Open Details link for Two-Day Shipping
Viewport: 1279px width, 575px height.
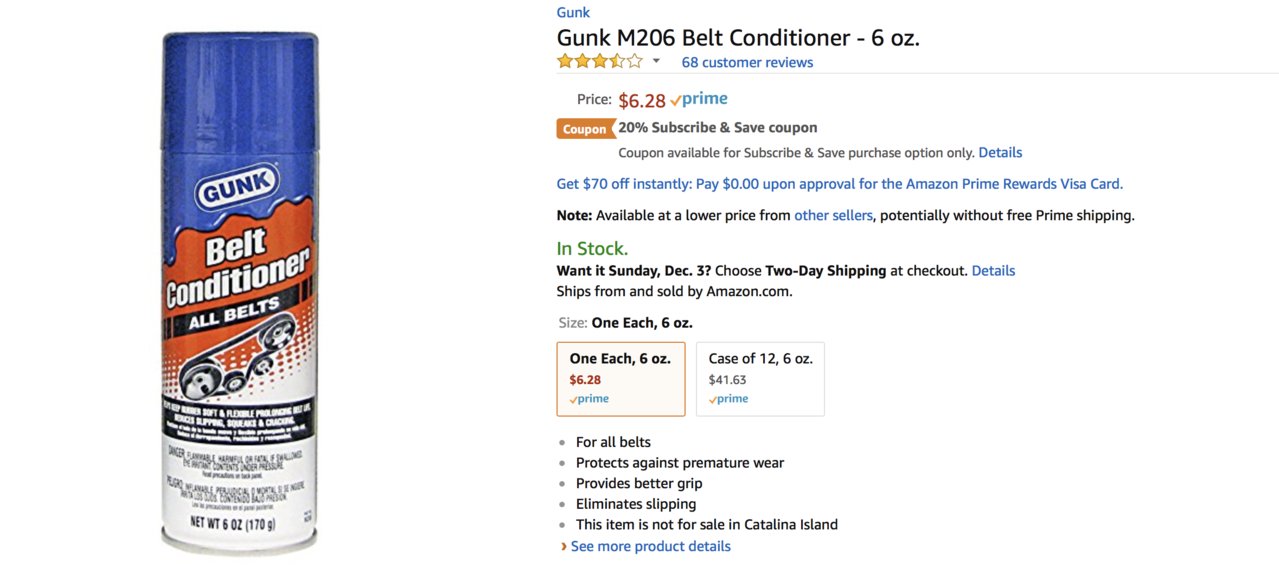click(993, 271)
